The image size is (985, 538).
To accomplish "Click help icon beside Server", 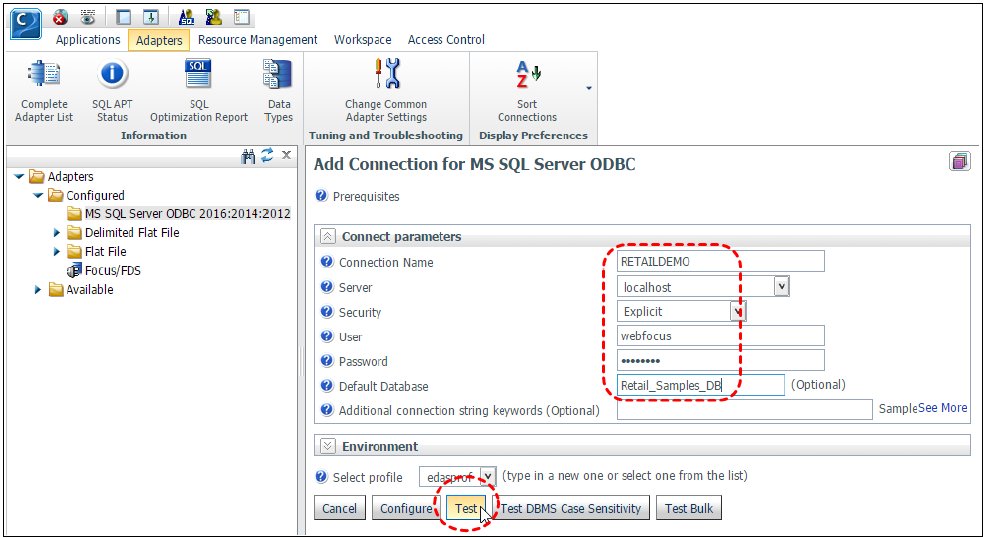I will pyautogui.click(x=327, y=287).
